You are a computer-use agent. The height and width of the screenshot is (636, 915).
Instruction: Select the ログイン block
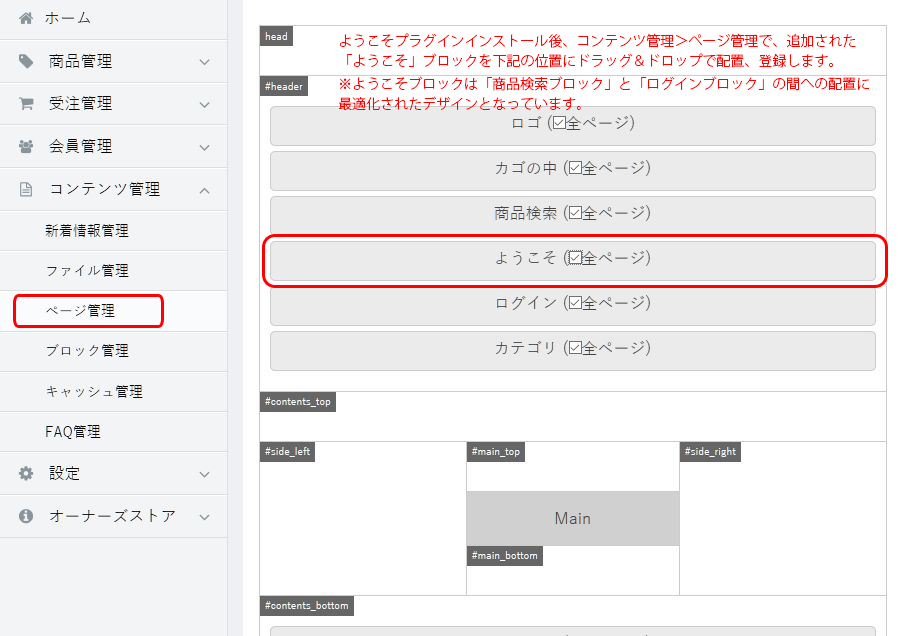click(x=572, y=305)
